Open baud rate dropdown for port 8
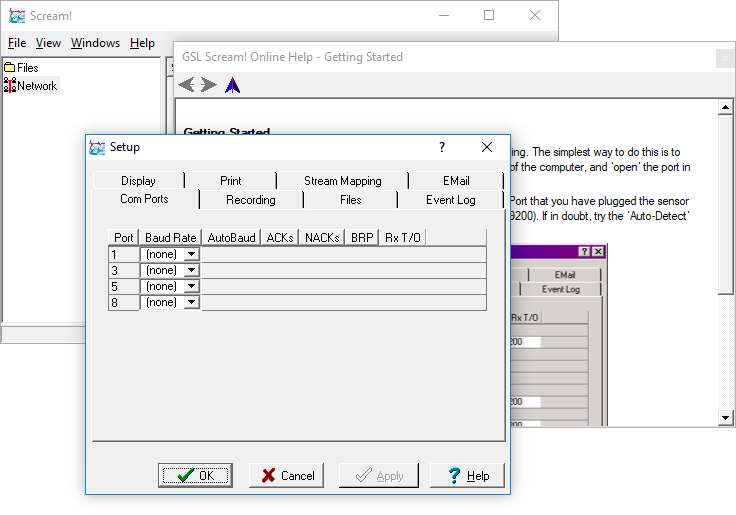Viewport: 736px width, 515px height. [192, 302]
